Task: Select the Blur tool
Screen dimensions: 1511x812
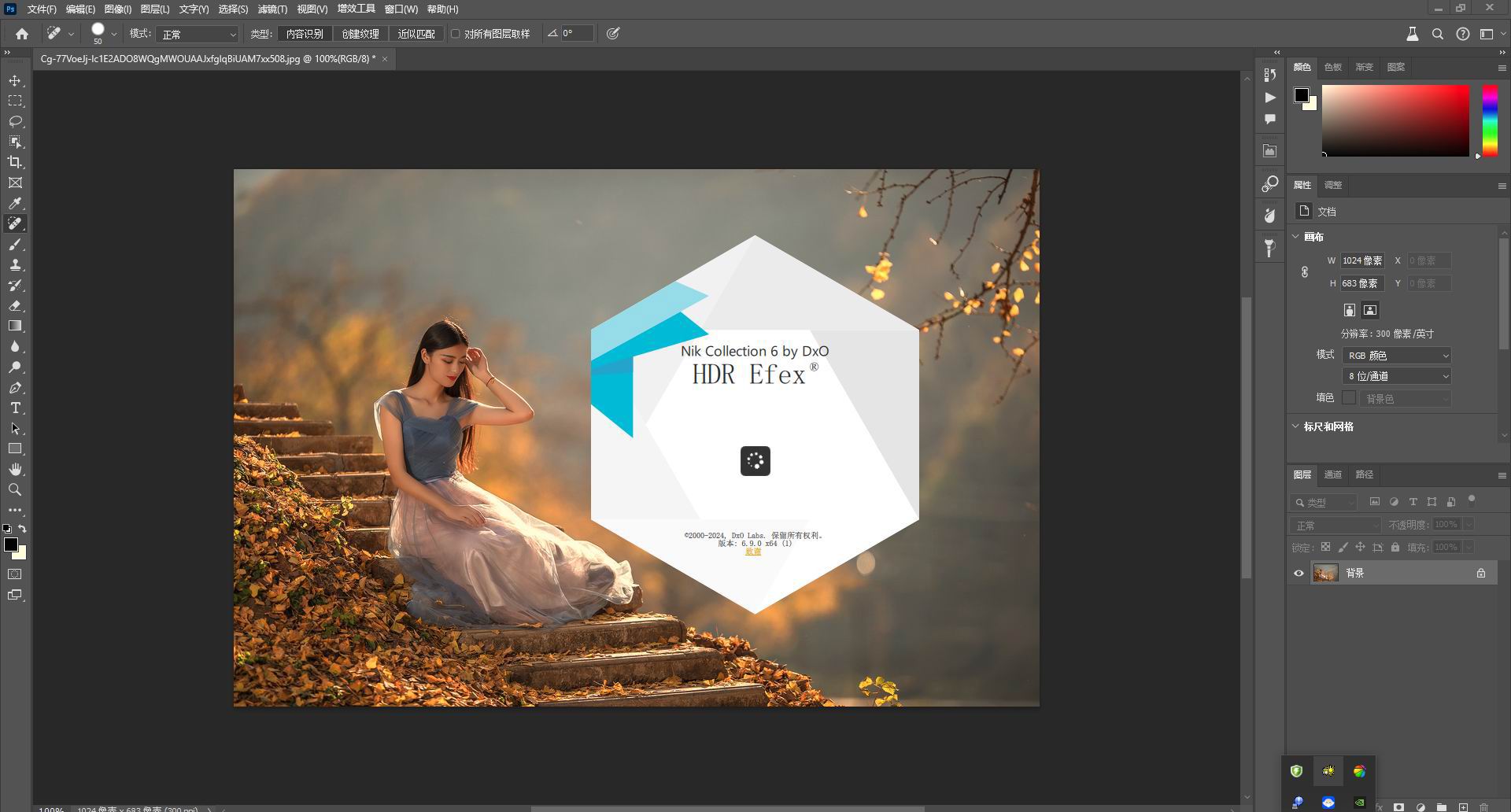Action: [x=15, y=346]
